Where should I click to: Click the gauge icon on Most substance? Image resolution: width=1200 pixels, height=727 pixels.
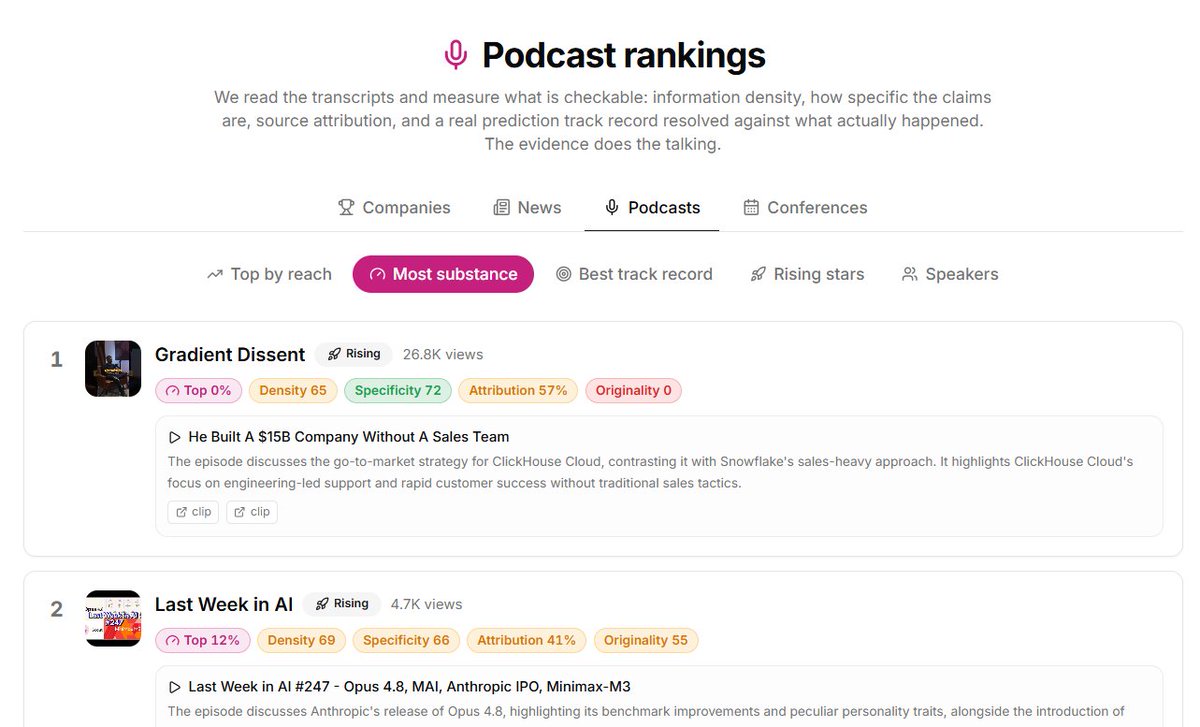(x=377, y=274)
